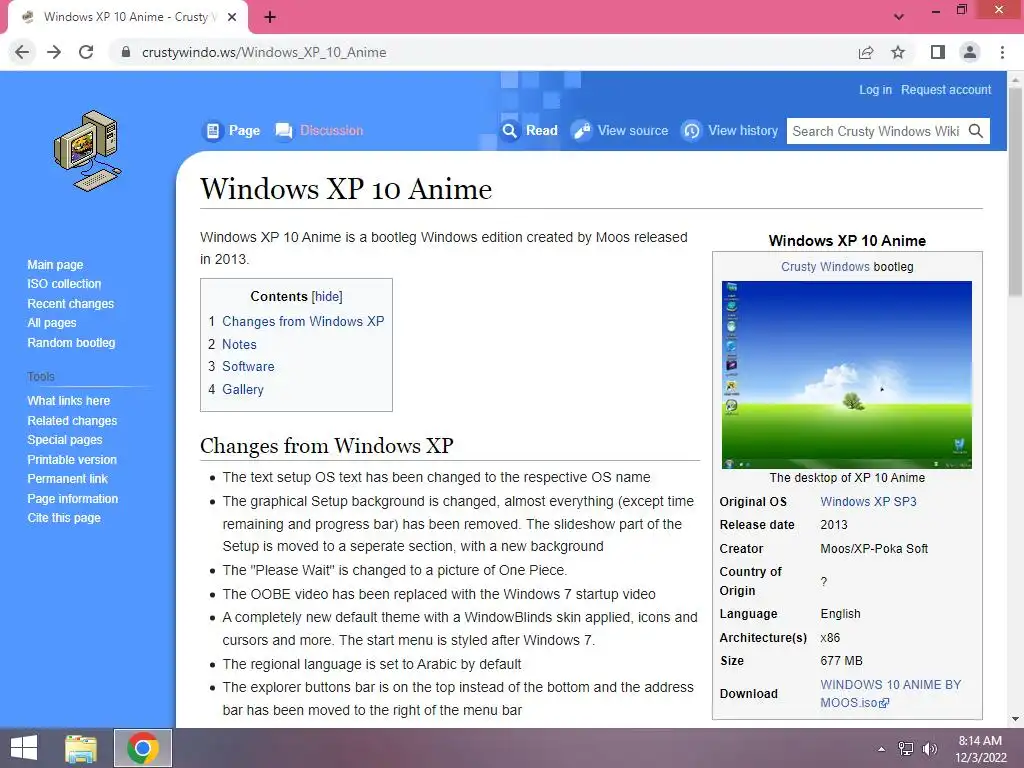Screen dimensions: 1024x768
Task: Open Main page in the sidebar
Action: tap(56, 264)
